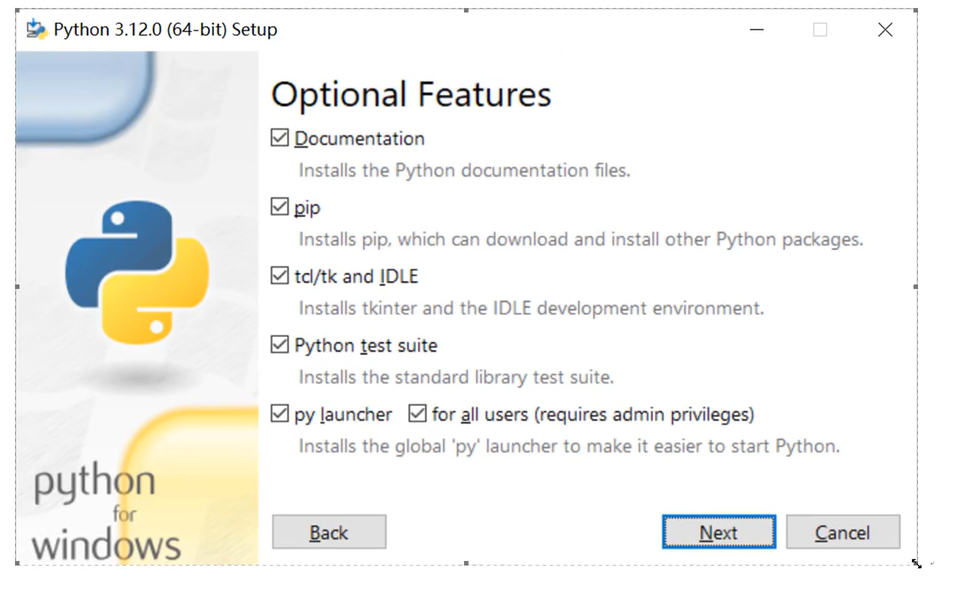Click the "Installs the Python documentation files" description
The image size is (963, 592).
coord(464,170)
